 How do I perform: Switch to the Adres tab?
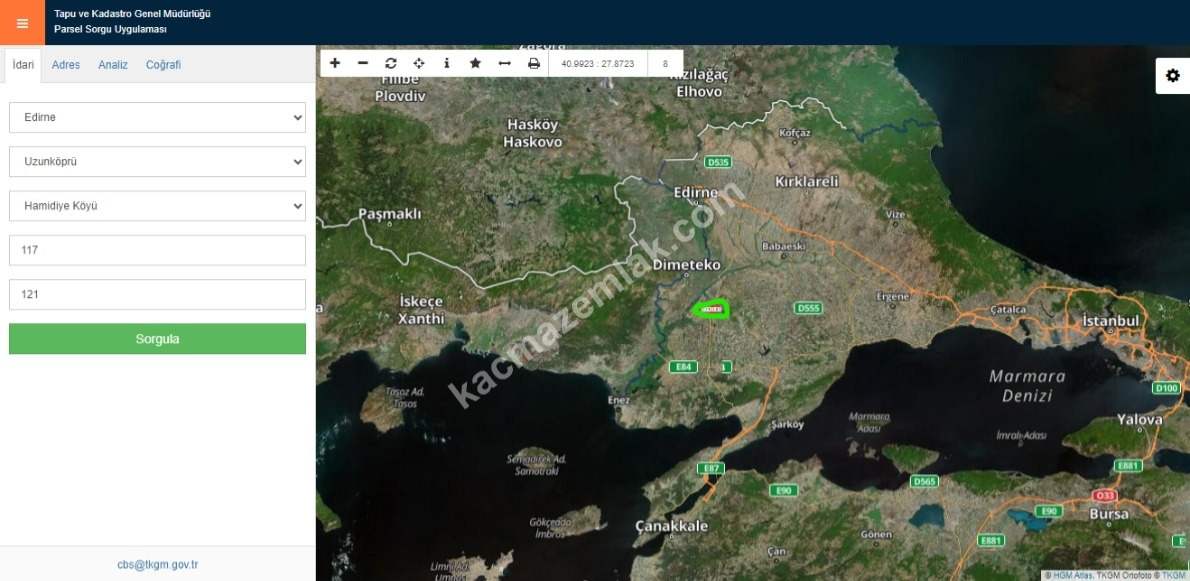[66, 65]
